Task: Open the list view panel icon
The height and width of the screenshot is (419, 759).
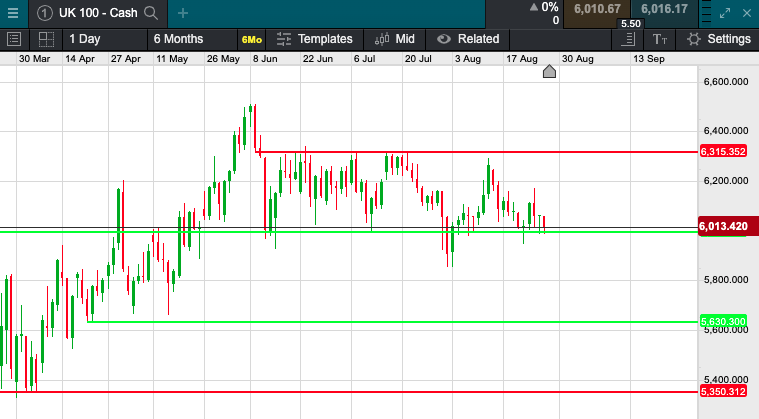Action: 14,39
